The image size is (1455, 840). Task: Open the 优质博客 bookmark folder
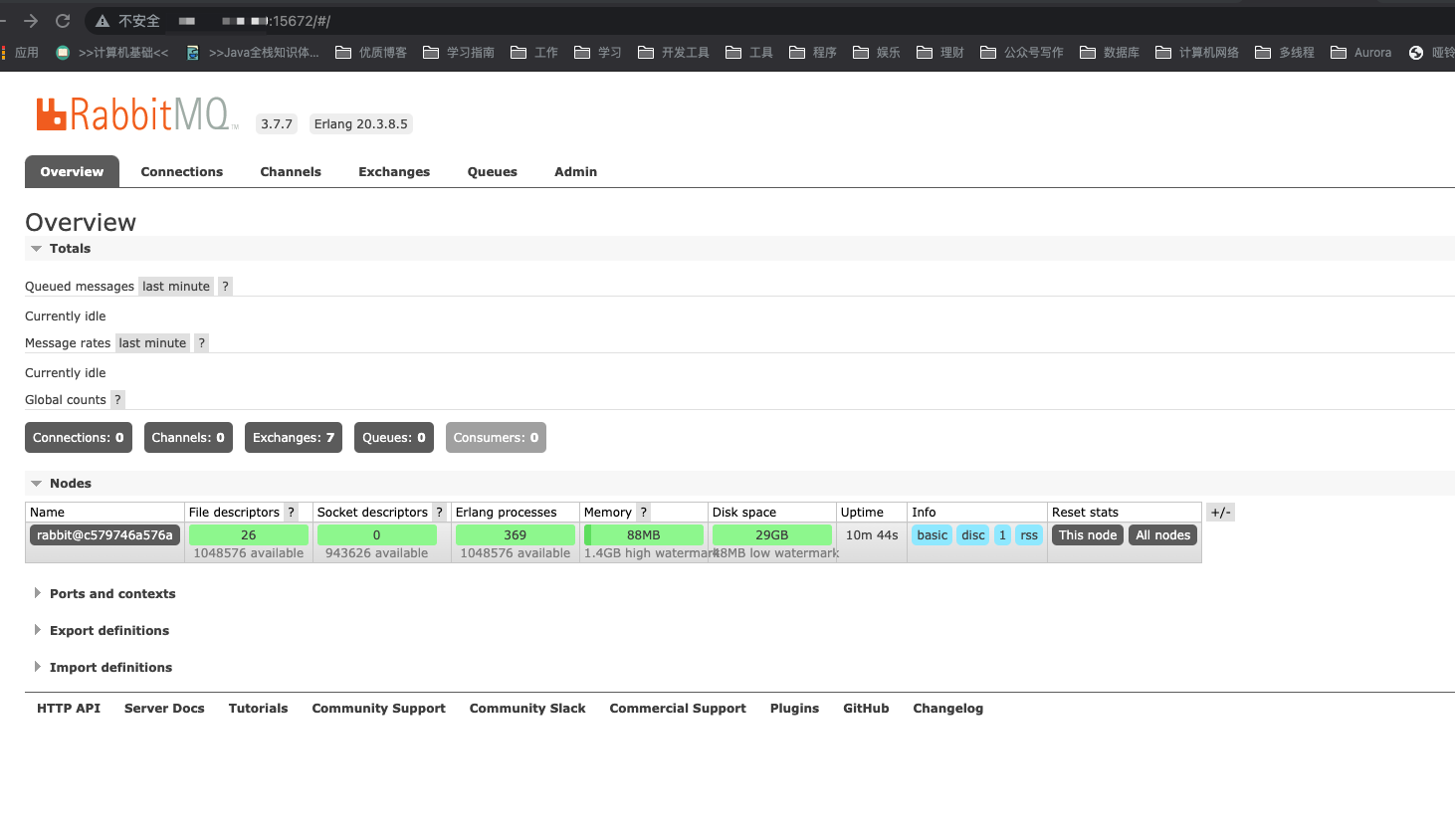pos(371,53)
